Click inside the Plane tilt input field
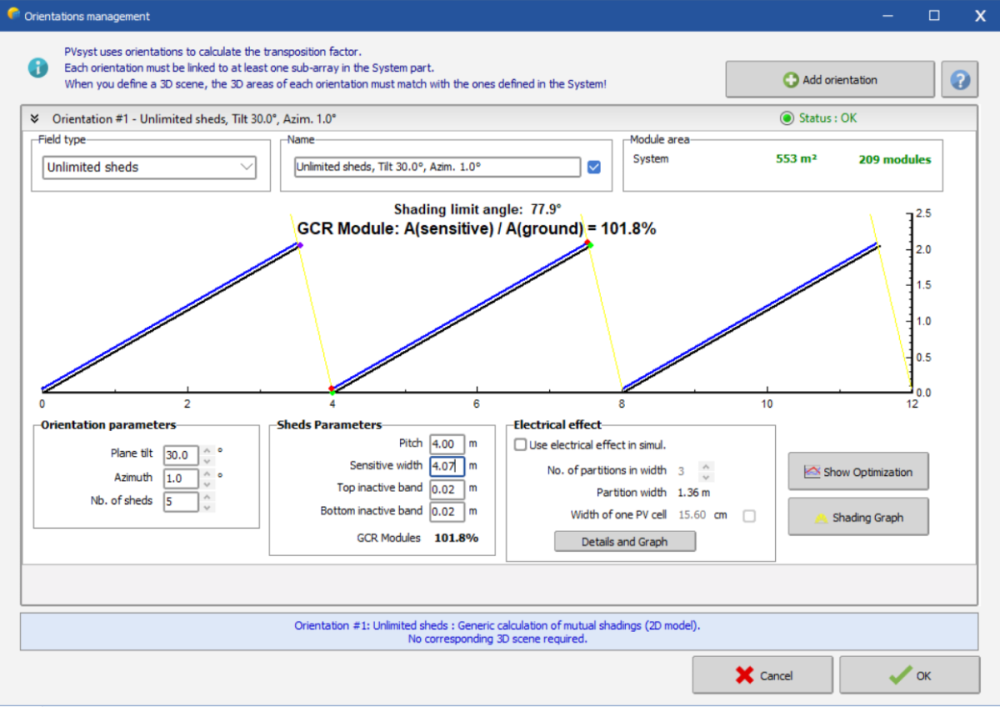The image size is (1000, 707). point(181,455)
